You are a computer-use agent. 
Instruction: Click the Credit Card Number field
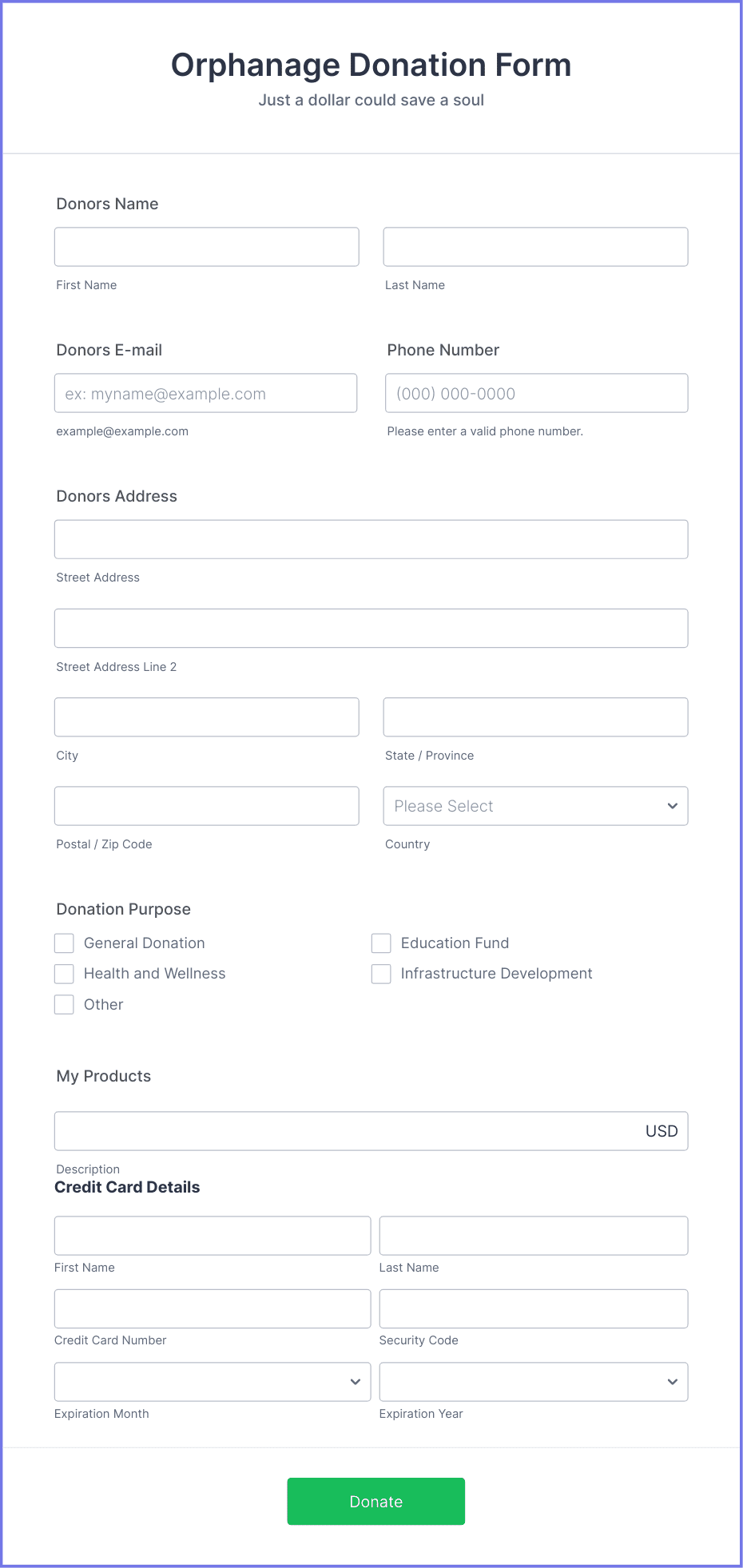click(213, 1308)
